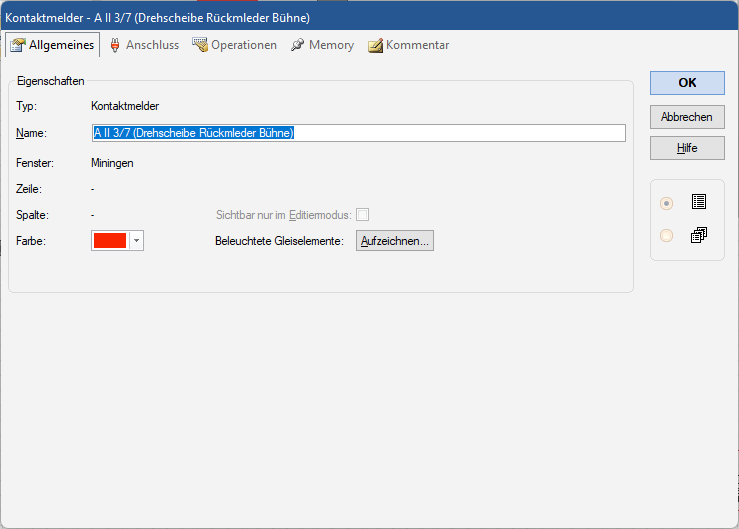Click the Anschluss plug icon

click(x=116, y=45)
